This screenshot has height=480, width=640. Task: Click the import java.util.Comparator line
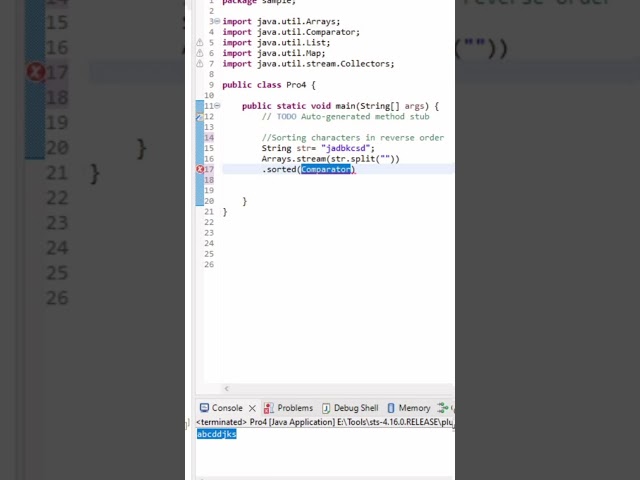291,32
